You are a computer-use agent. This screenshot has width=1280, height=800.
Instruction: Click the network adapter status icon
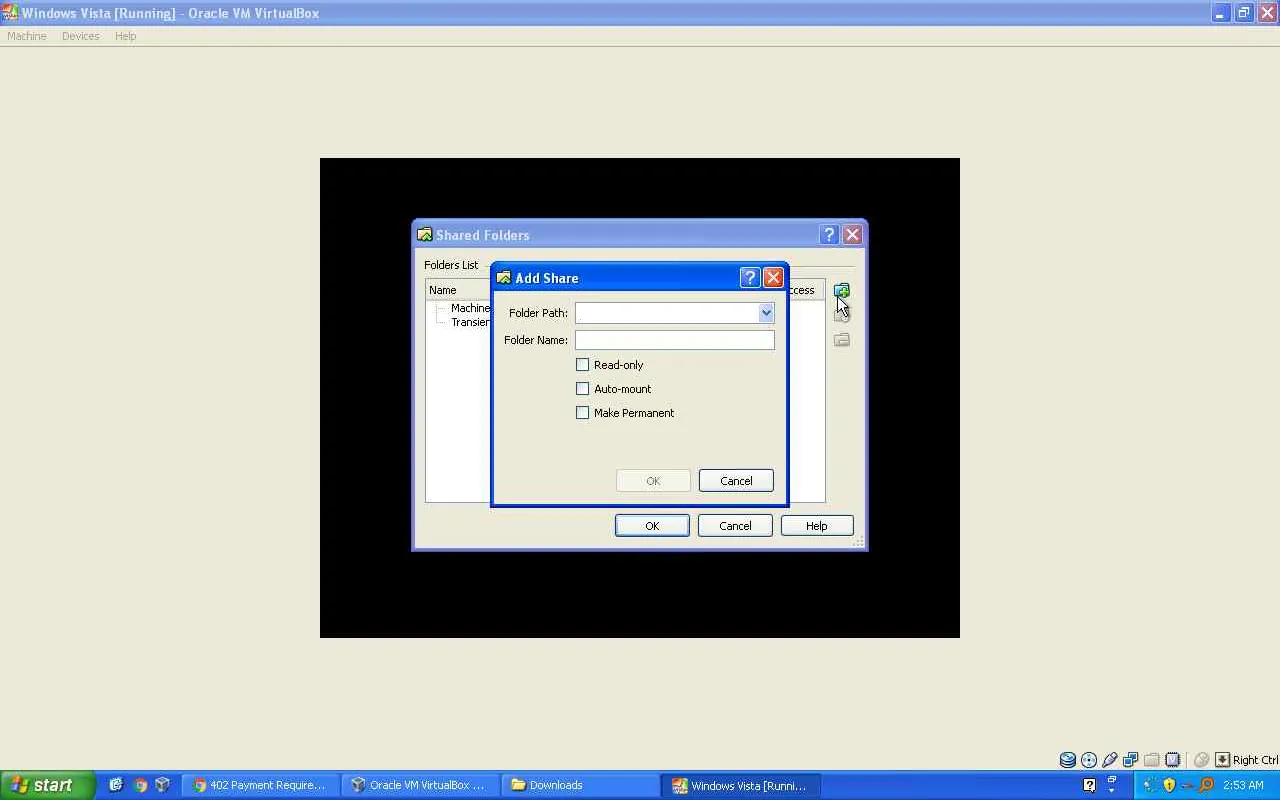pyautogui.click(x=1131, y=760)
